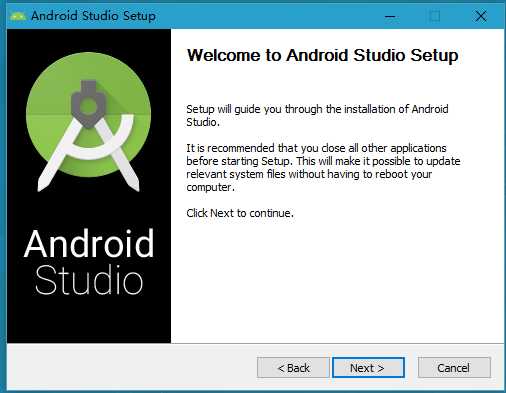Click the "It is recommended" paragraph
This screenshot has width=506, height=393.
click(x=323, y=167)
